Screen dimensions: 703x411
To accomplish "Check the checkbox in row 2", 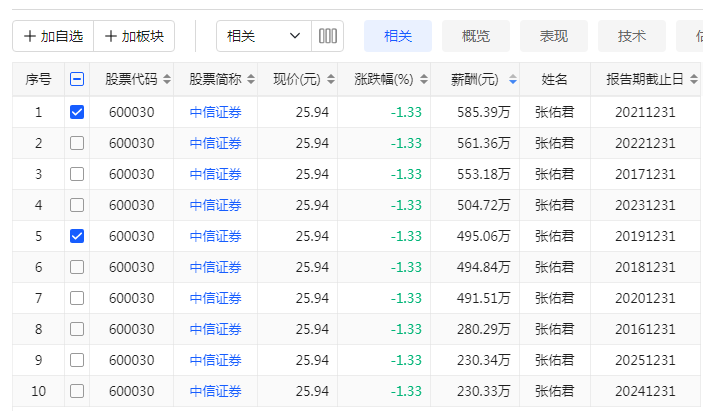I will [77, 143].
